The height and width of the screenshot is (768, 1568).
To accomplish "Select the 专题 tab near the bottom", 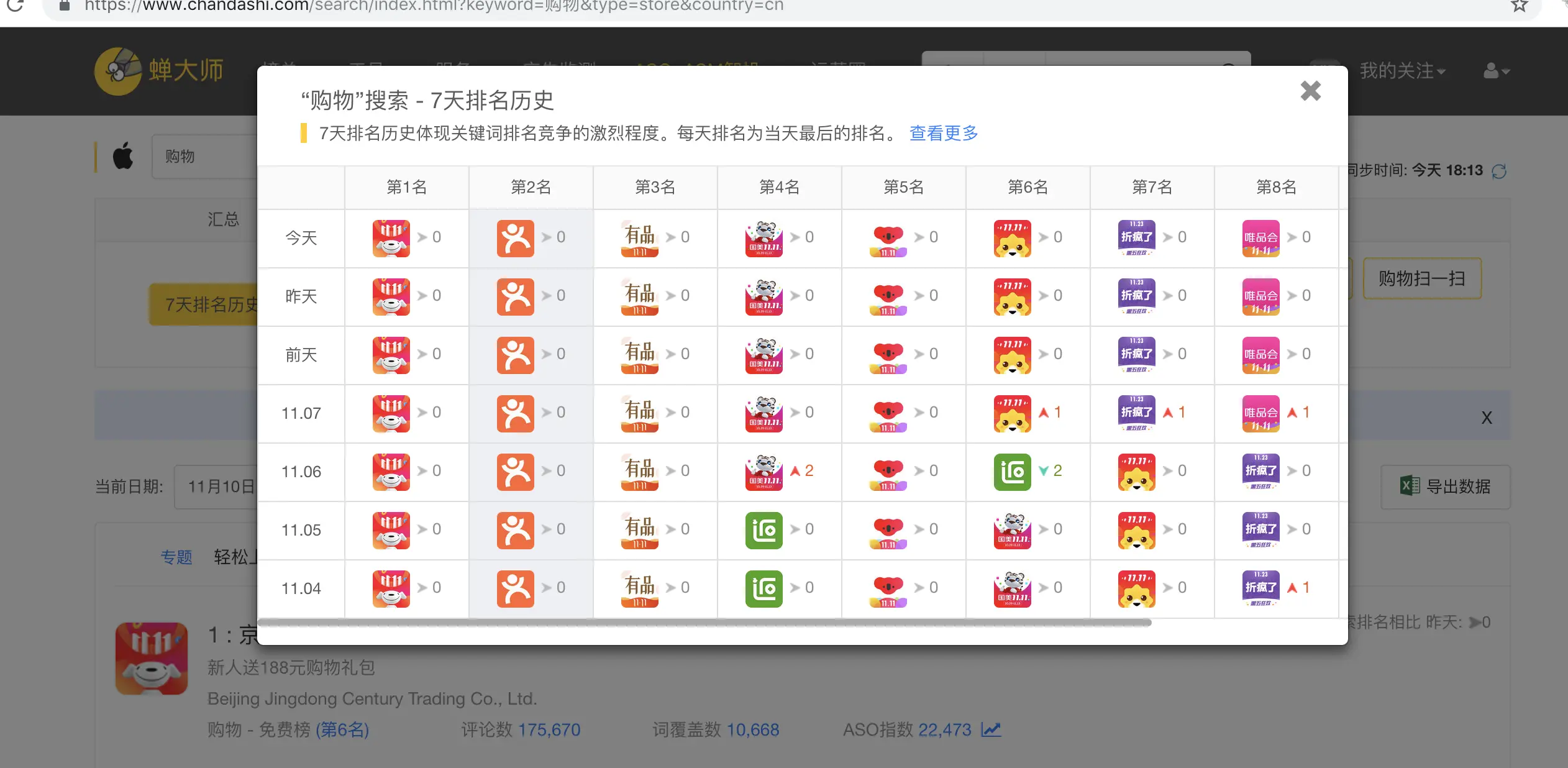I will [176, 557].
